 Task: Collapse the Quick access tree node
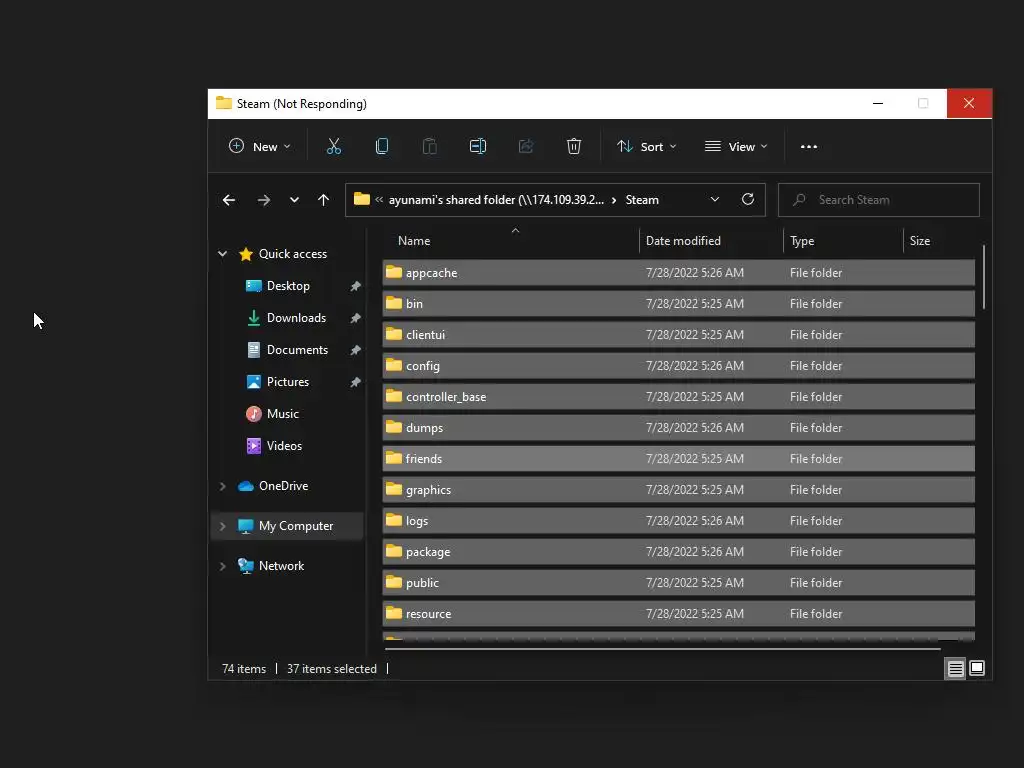pyautogui.click(x=223, y=254)
